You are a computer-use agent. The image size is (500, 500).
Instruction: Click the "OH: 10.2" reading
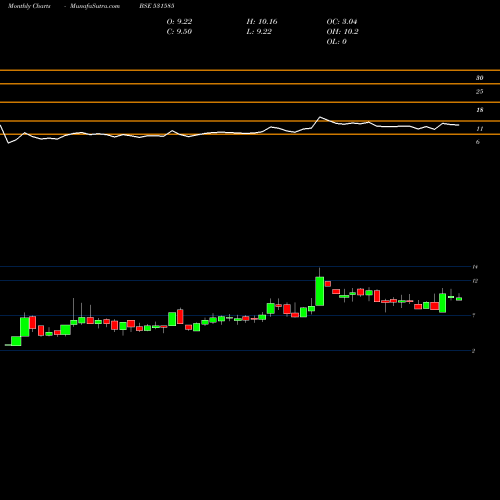click(x=343, y=32)
